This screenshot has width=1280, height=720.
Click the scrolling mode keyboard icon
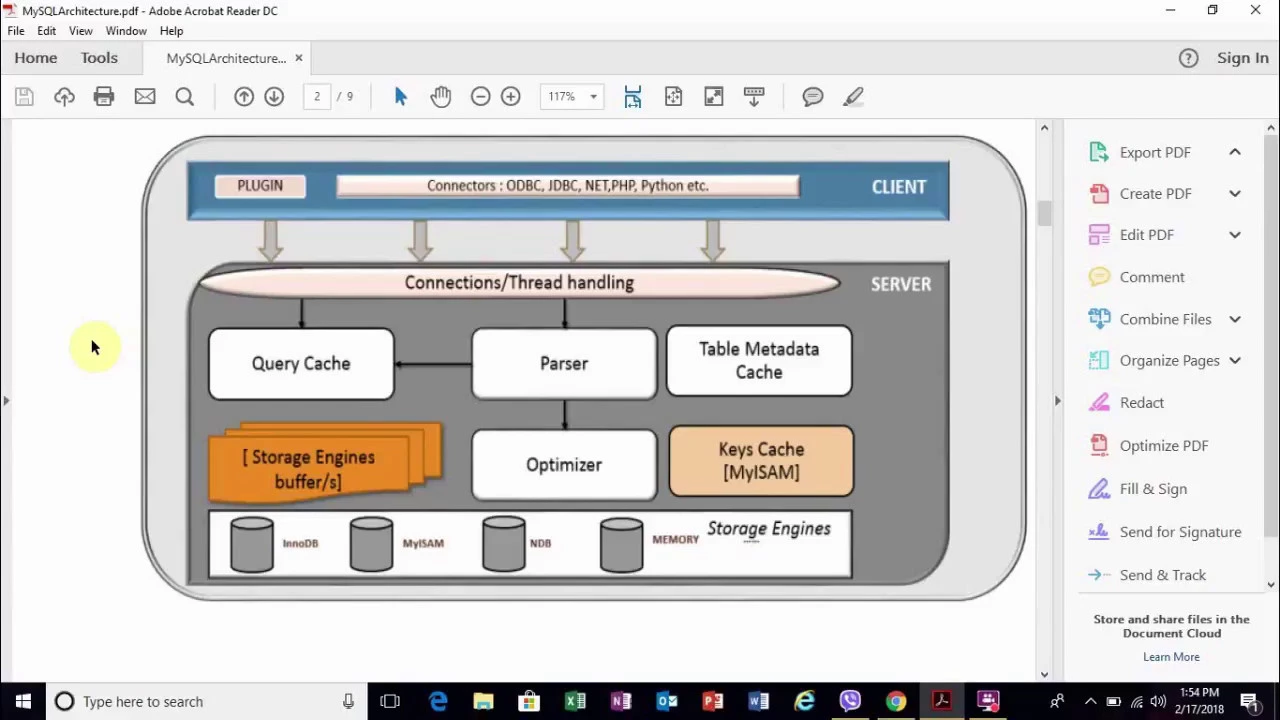click(x=754, y=97)
